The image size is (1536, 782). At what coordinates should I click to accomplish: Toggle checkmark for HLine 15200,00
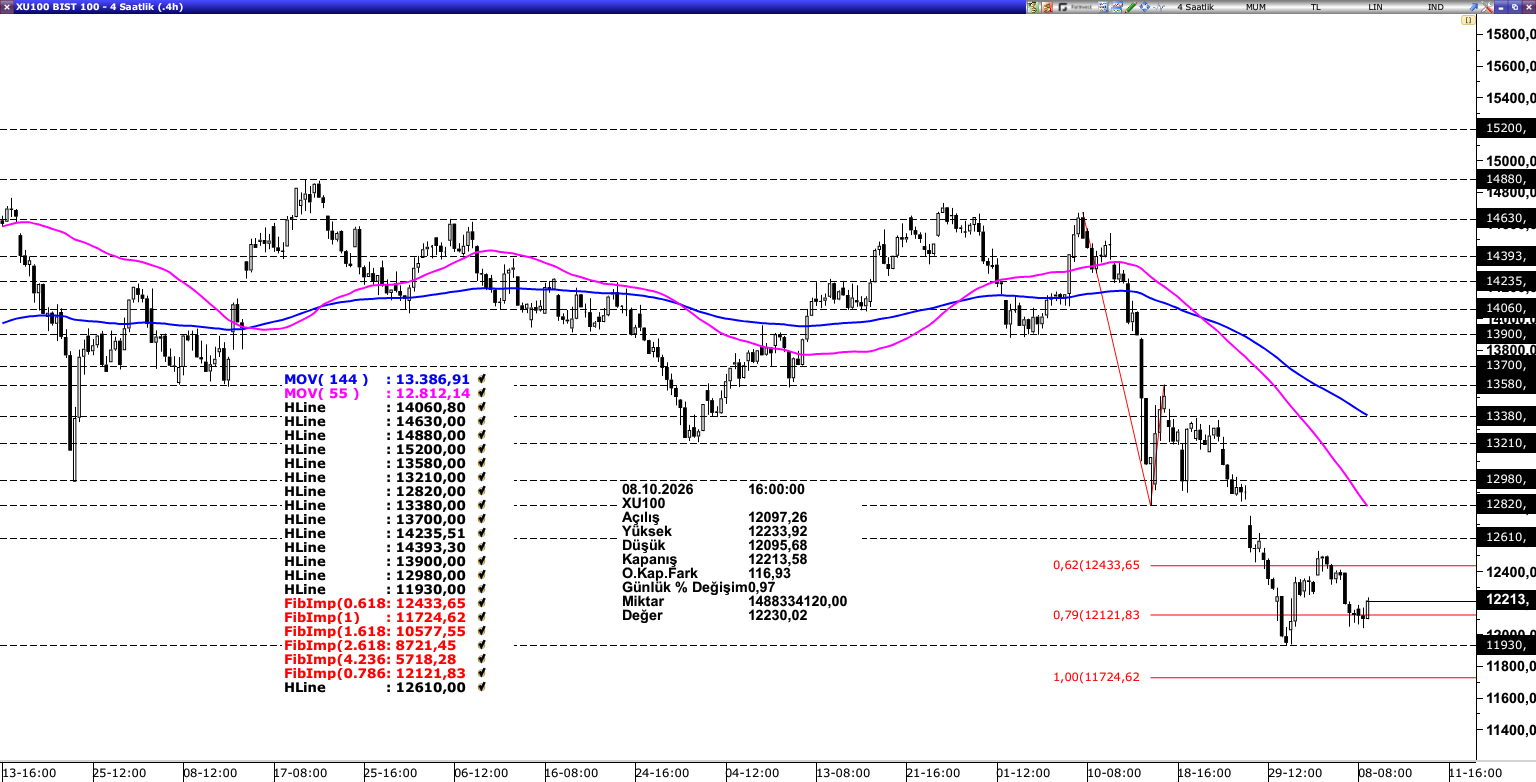[x=482, y=450]
